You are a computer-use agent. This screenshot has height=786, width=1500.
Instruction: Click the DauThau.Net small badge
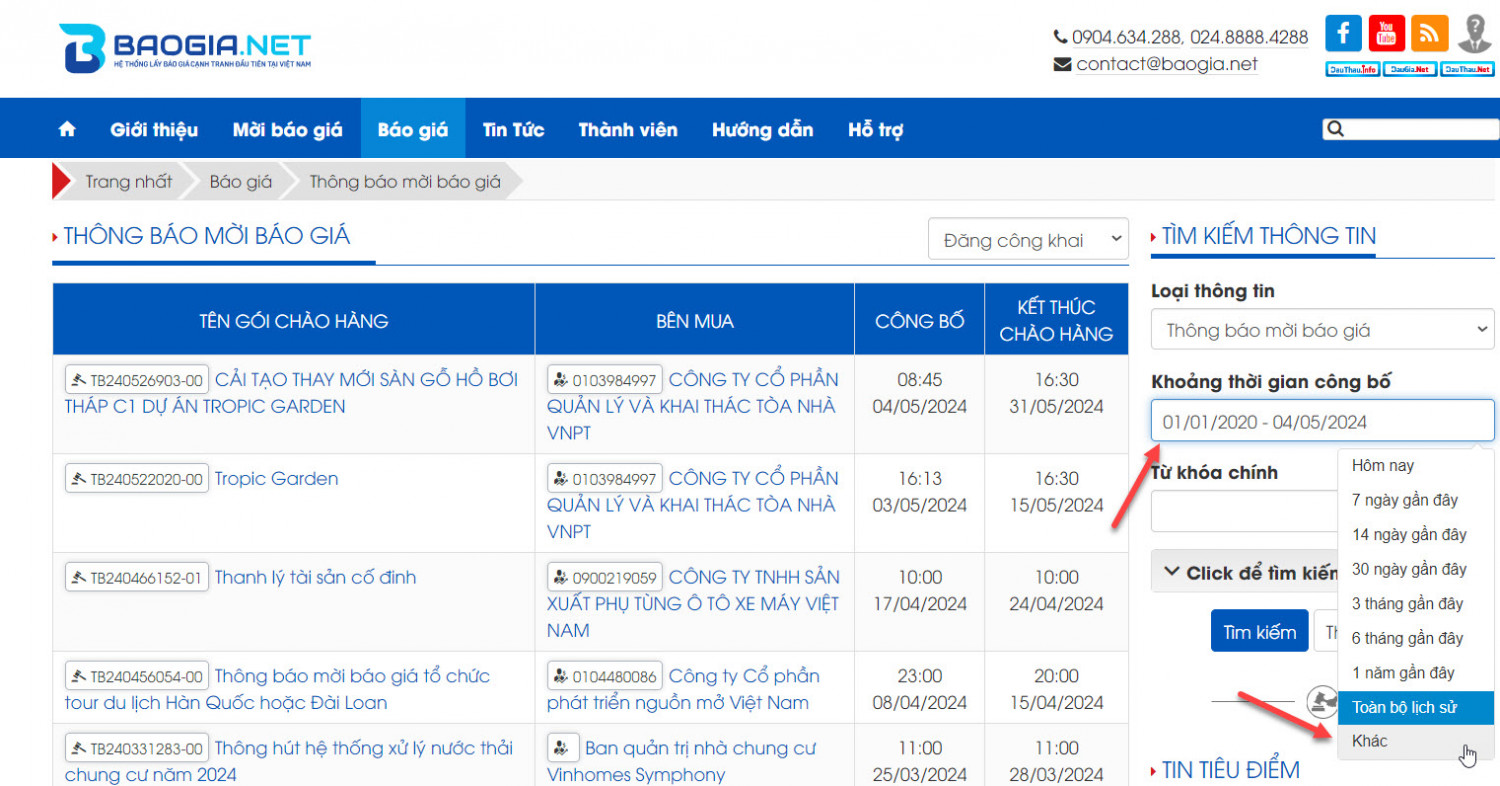pos(1467,69)
